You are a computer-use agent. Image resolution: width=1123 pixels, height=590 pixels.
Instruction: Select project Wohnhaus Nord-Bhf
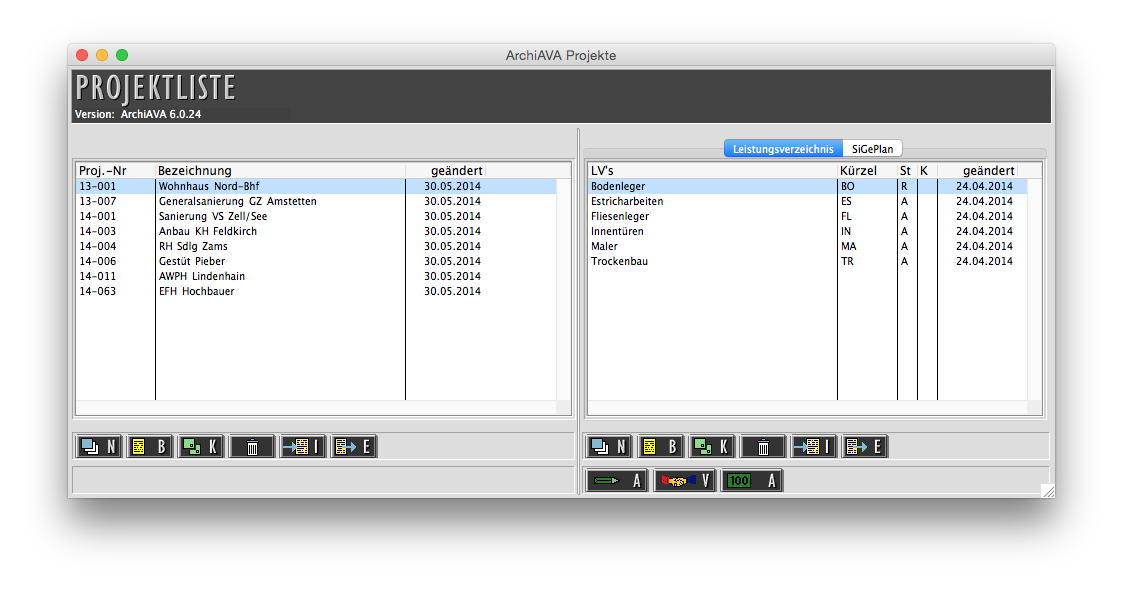(316, 186)
